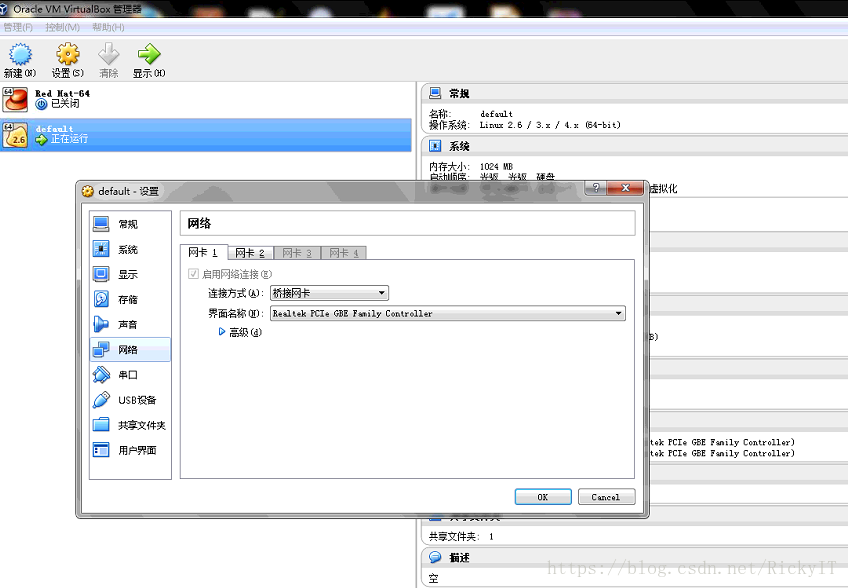
Task: Click the 1024 MB memory value
Action: click(x=496, y=167)
